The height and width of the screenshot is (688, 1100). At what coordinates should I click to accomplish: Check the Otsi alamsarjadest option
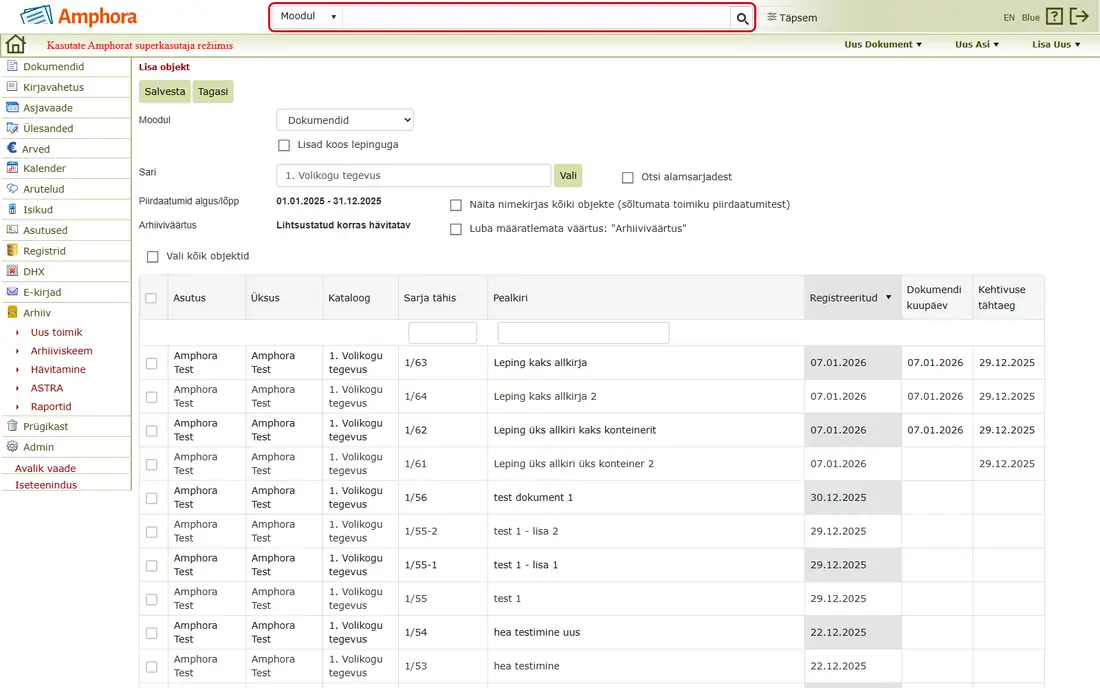pos(628,177)
